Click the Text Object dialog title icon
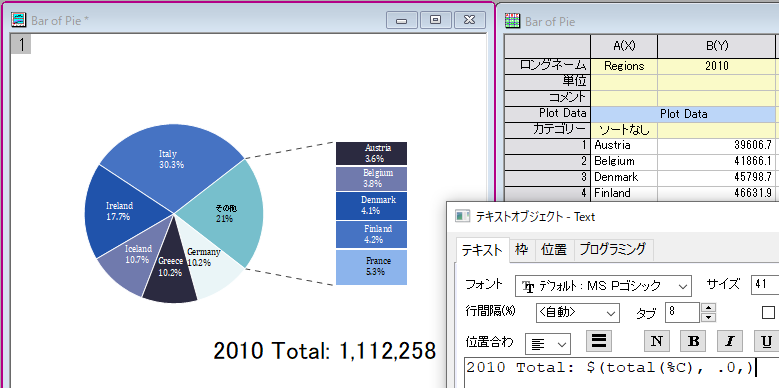The image size is (779, 388). point(462,216)
